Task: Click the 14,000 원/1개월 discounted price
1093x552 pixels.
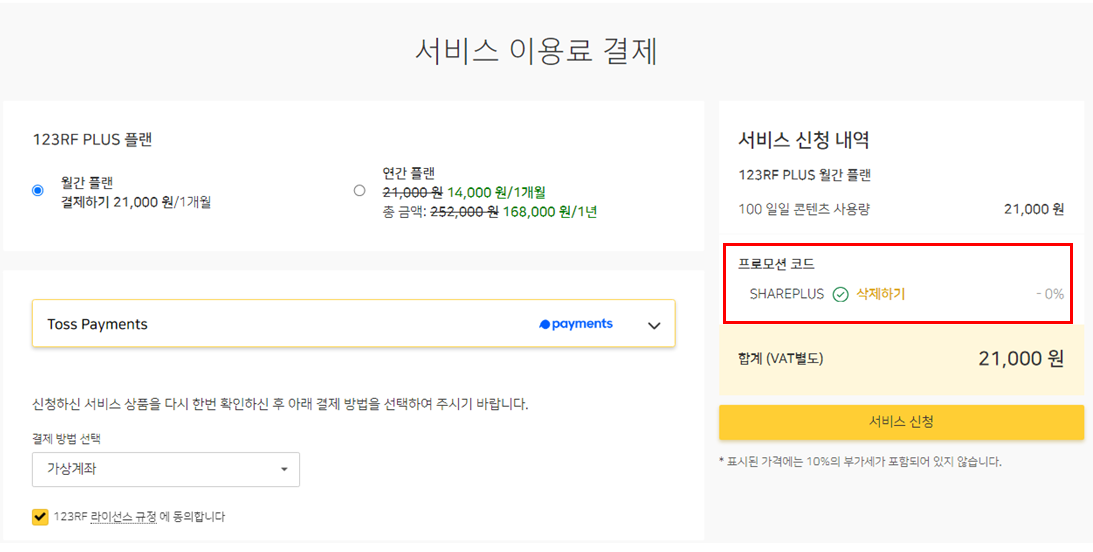Action: point(496,192)
